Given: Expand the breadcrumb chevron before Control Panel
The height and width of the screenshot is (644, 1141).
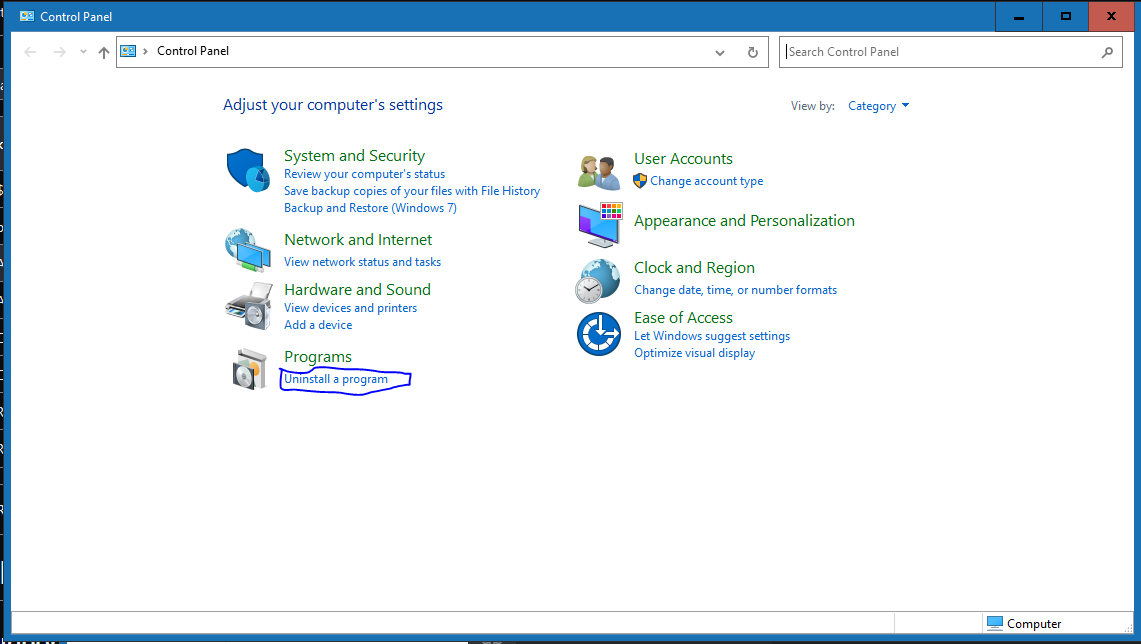Looking at the screenshot, I should [146, 51].
